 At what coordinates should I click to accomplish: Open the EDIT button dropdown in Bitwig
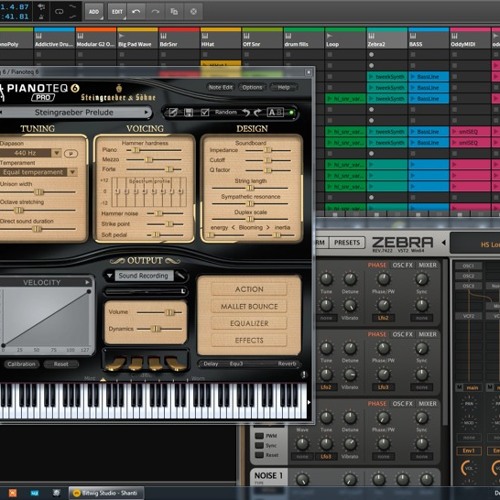tap(117, 12)
